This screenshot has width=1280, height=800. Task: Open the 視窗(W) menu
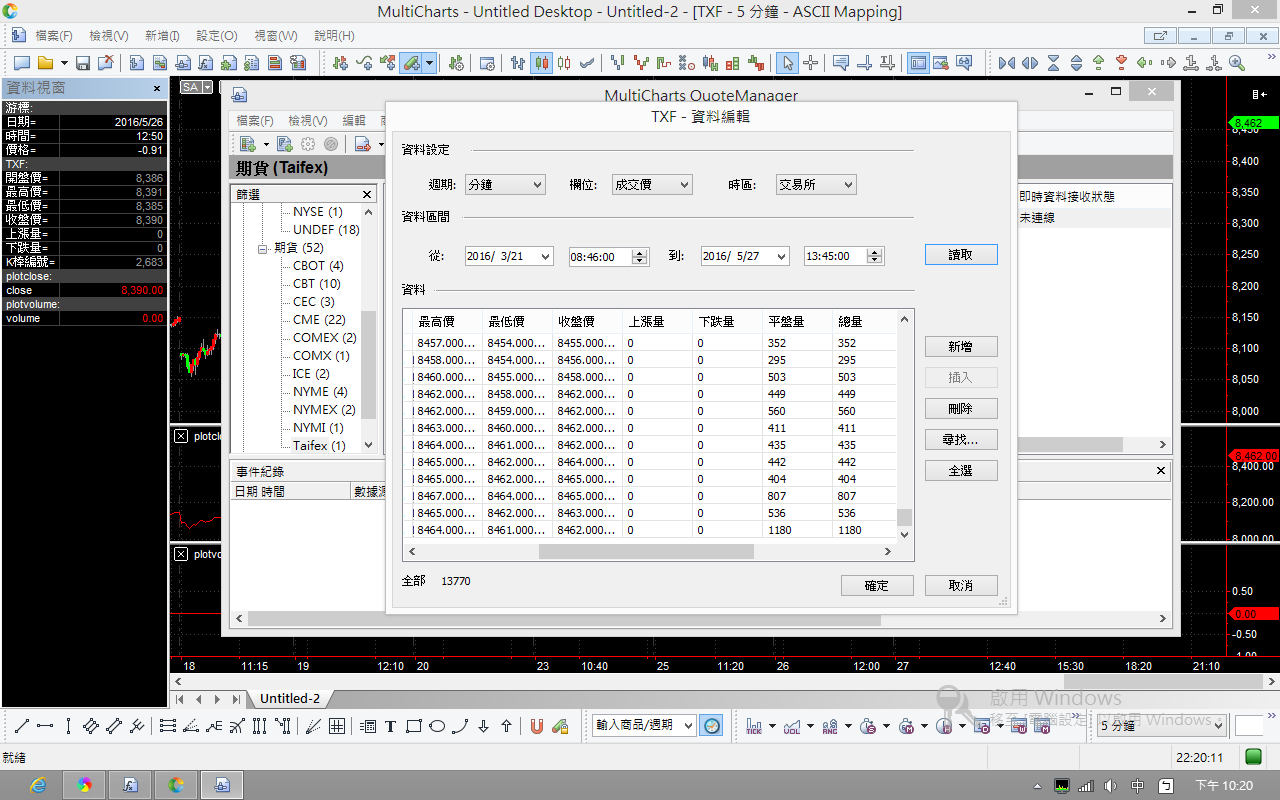[276, 35]
